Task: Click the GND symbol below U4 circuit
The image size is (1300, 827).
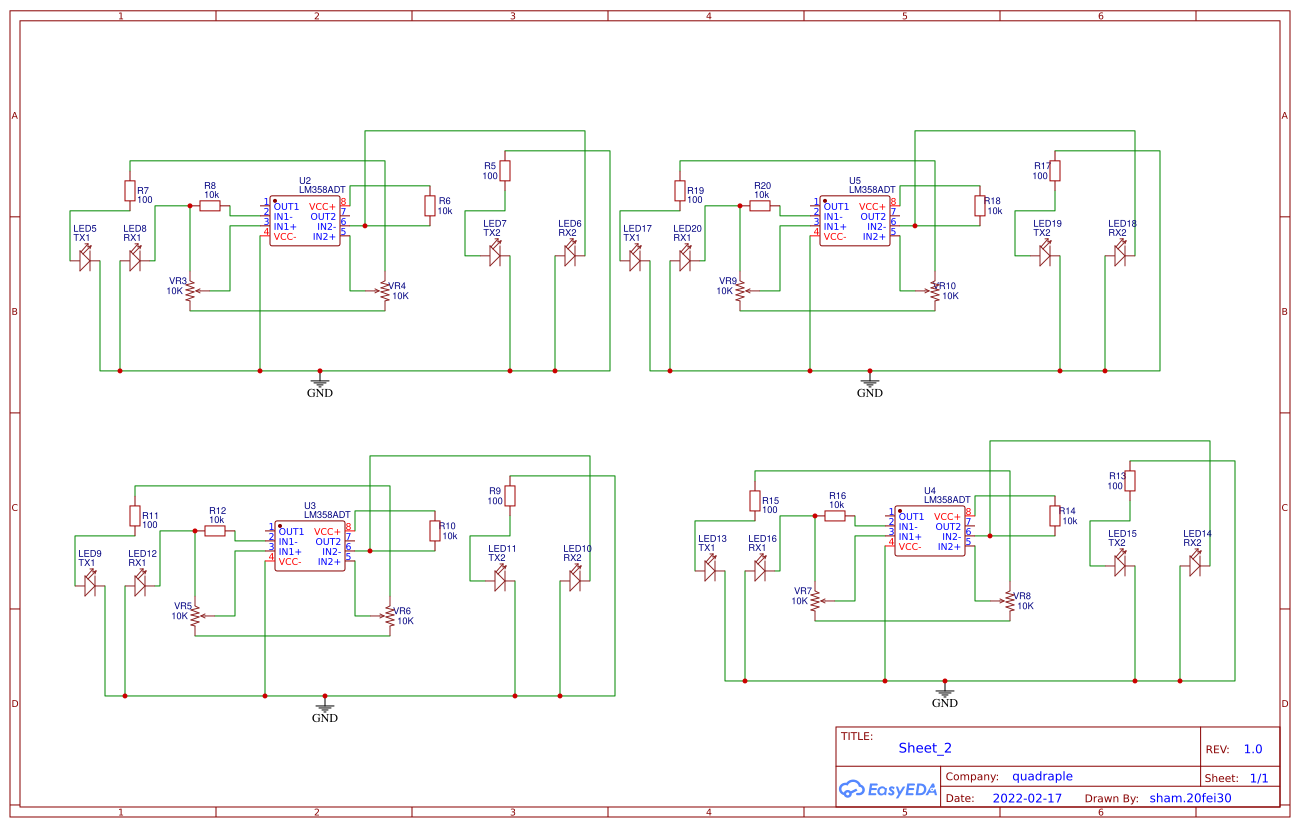Action: [944, 693]
